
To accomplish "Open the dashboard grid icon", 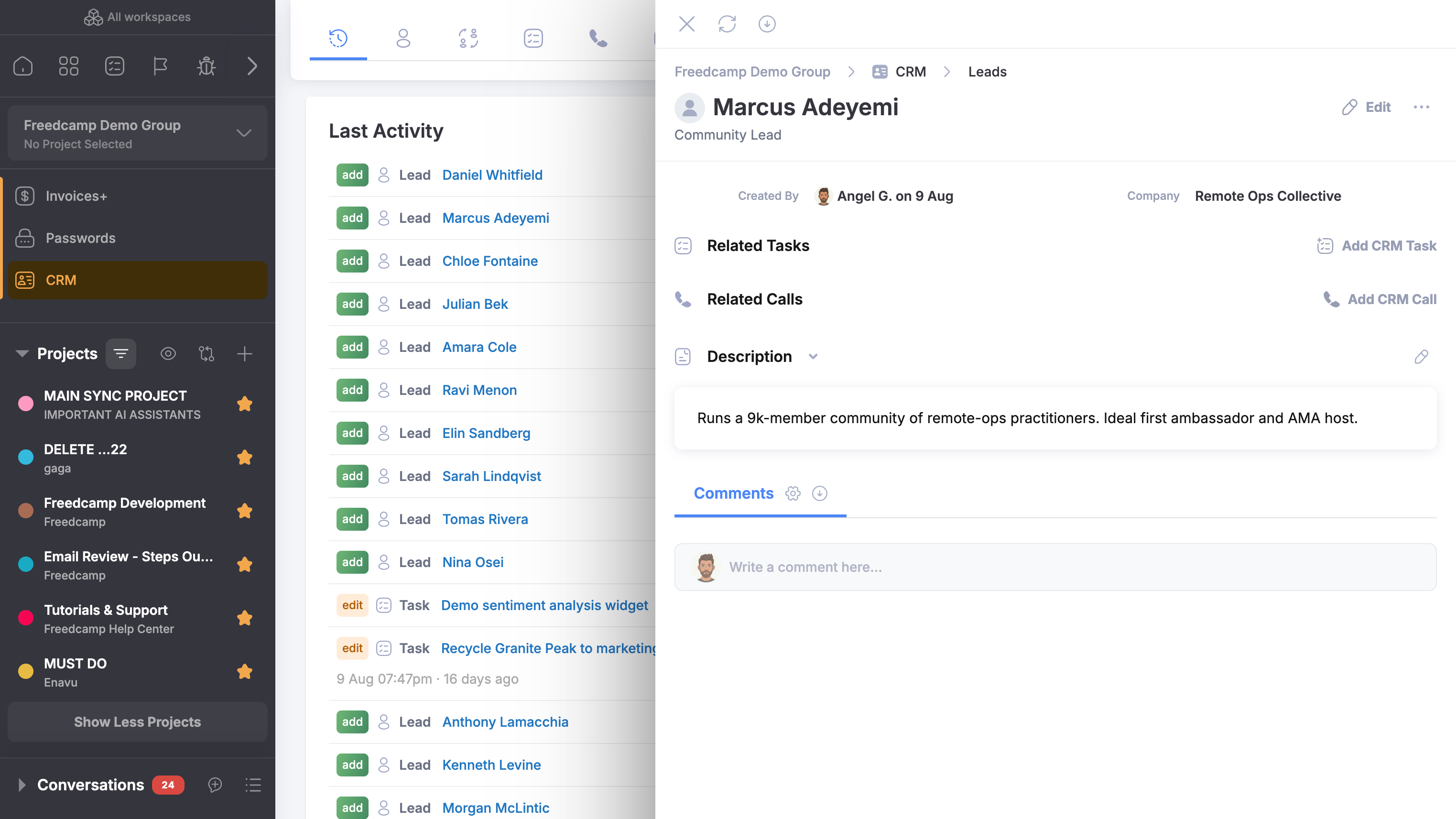I will click(69, 66).
